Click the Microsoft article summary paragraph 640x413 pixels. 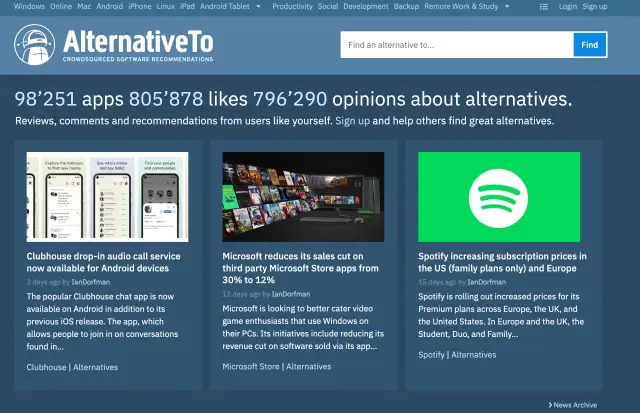(303, 327)
